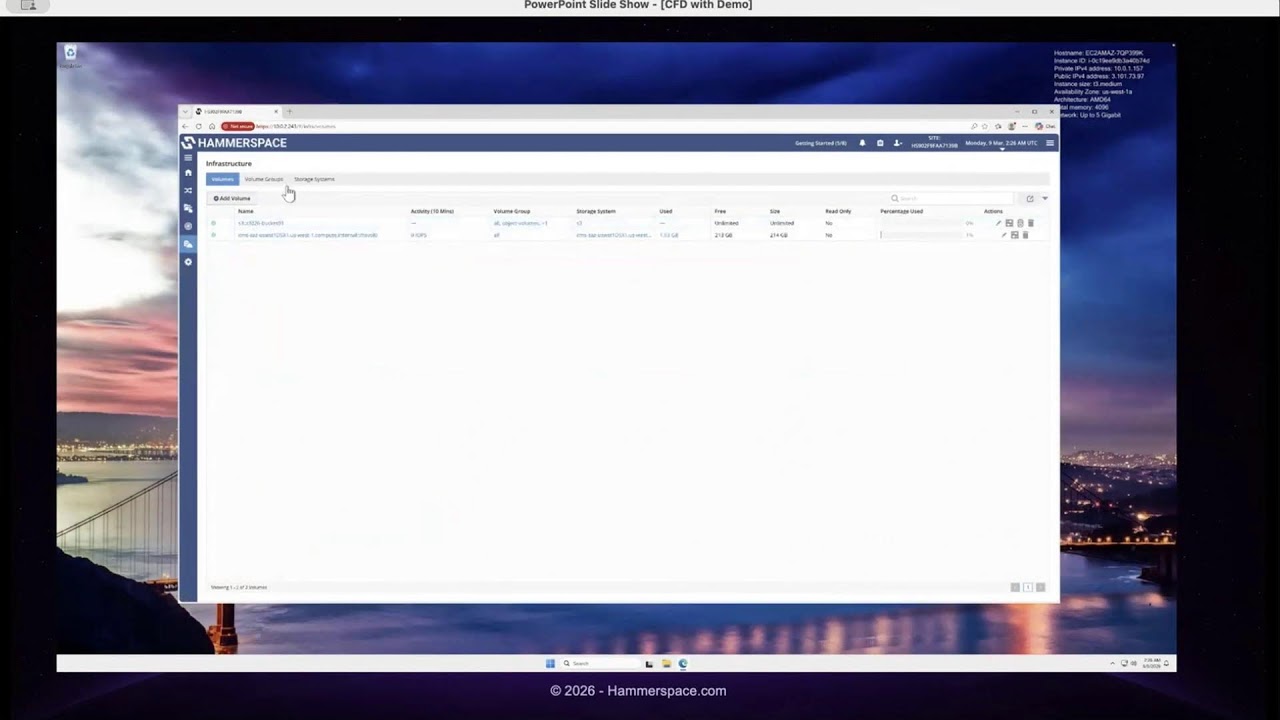
Task: Open the user account menu icon
Action: coord(897,143)
